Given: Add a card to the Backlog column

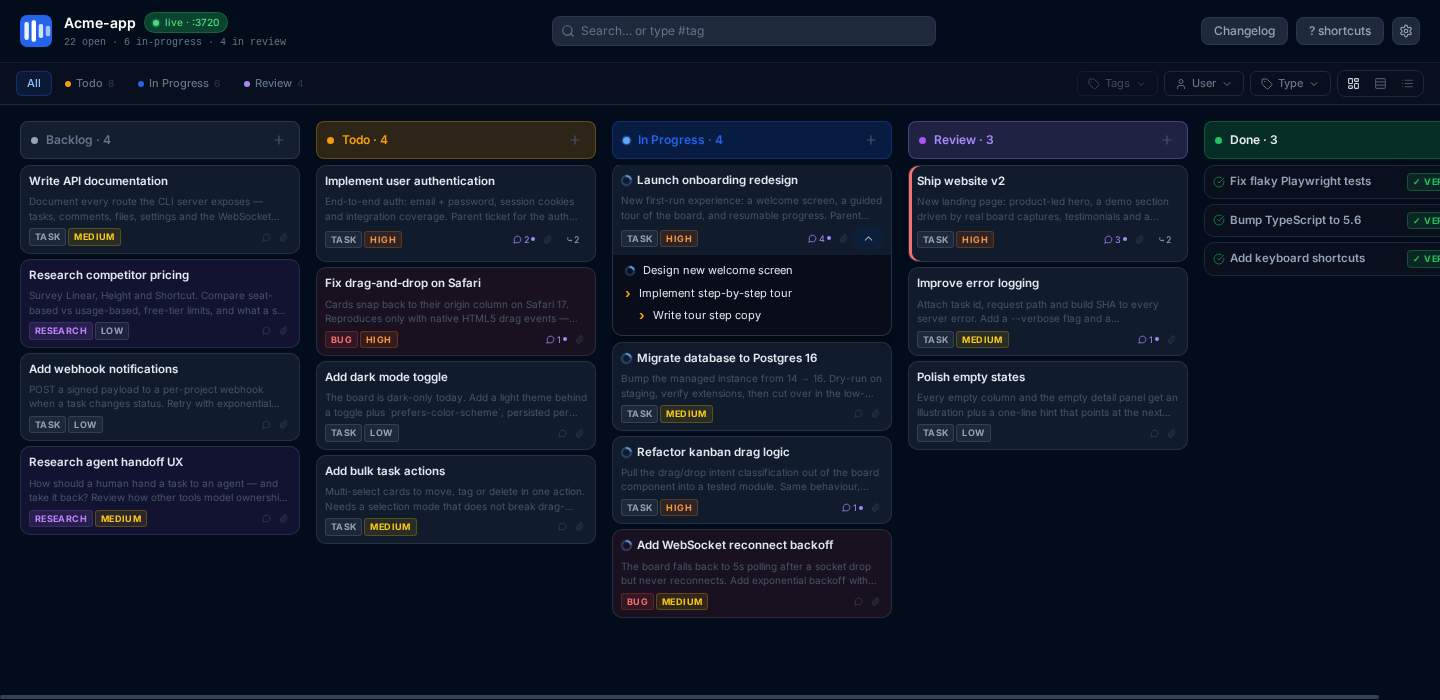Looking at the screenshot, I should pyautogui.click(x=279, y=140).
